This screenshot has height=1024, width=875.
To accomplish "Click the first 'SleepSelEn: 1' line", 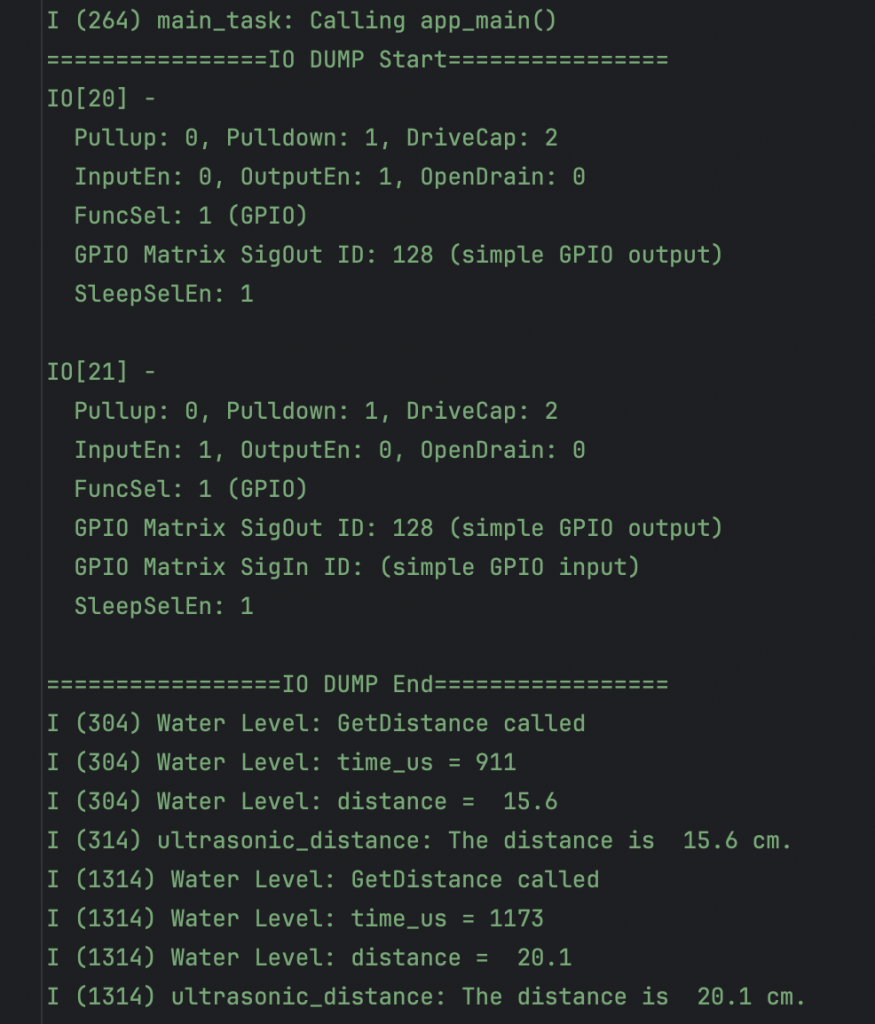I will click(163, 294).
